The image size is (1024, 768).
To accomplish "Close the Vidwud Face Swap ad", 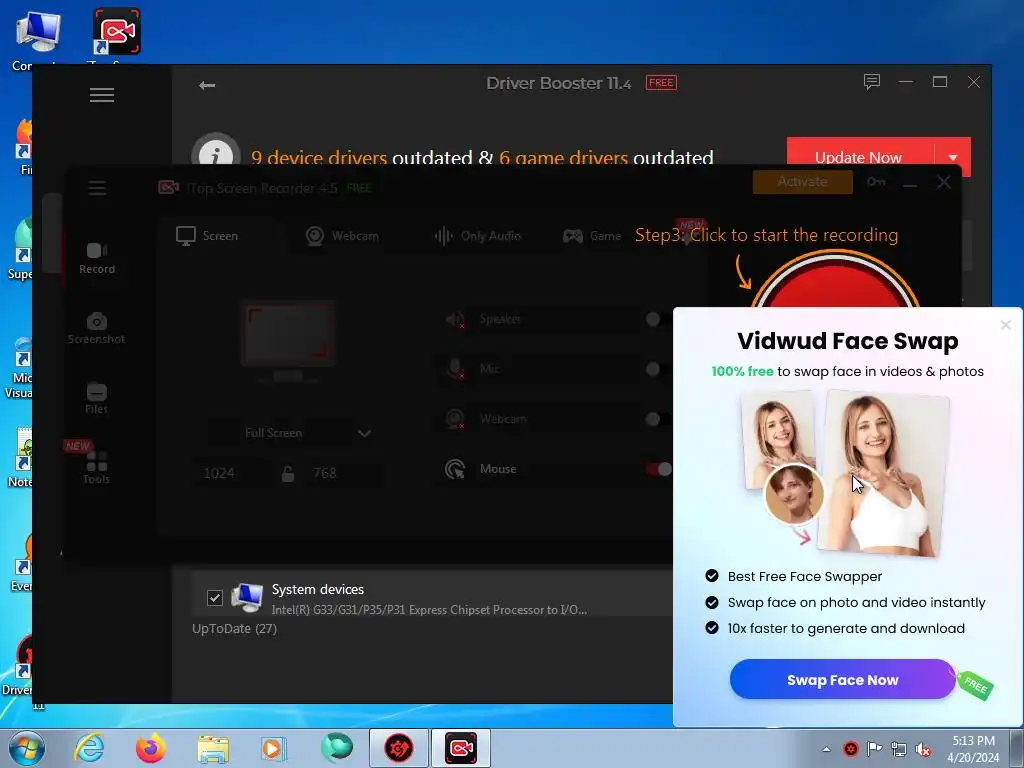I will [1006, 325].
